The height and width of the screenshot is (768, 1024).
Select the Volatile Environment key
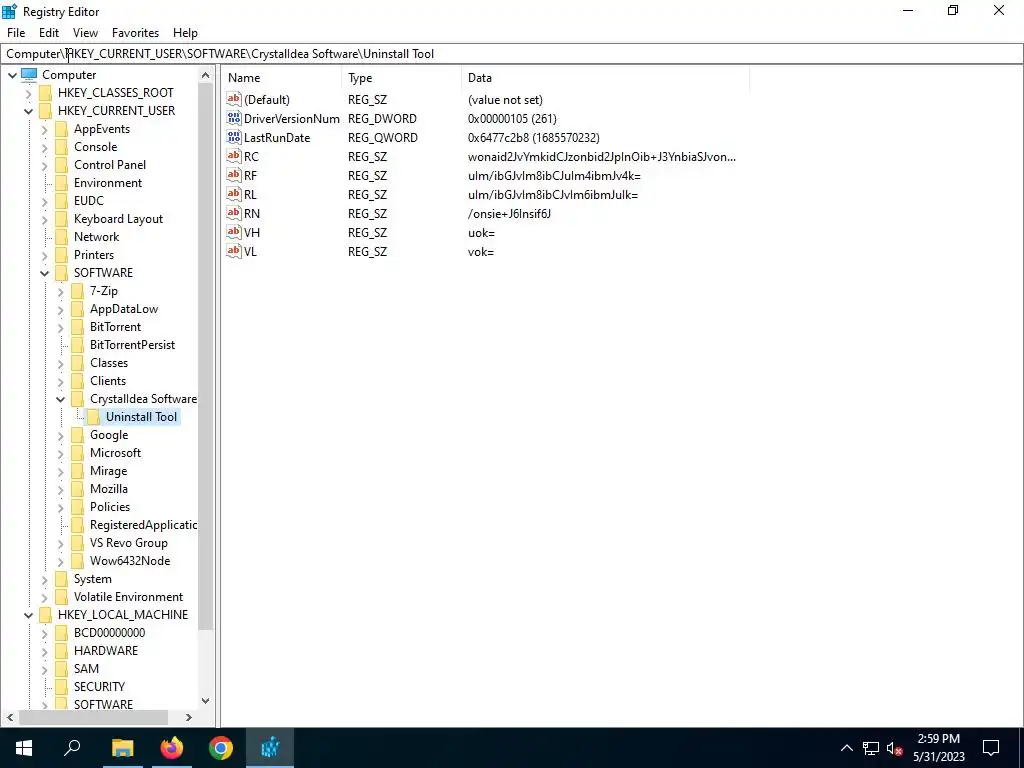click(128, 597)
